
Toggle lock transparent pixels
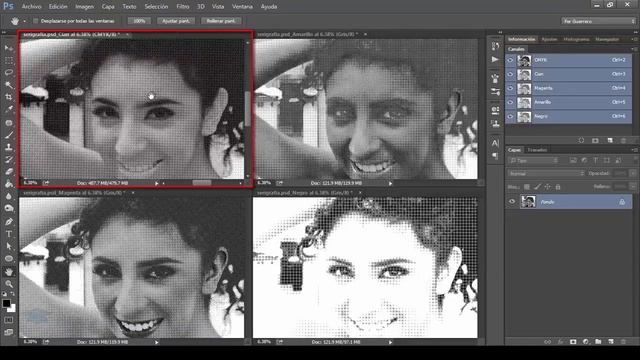point(527,187)
